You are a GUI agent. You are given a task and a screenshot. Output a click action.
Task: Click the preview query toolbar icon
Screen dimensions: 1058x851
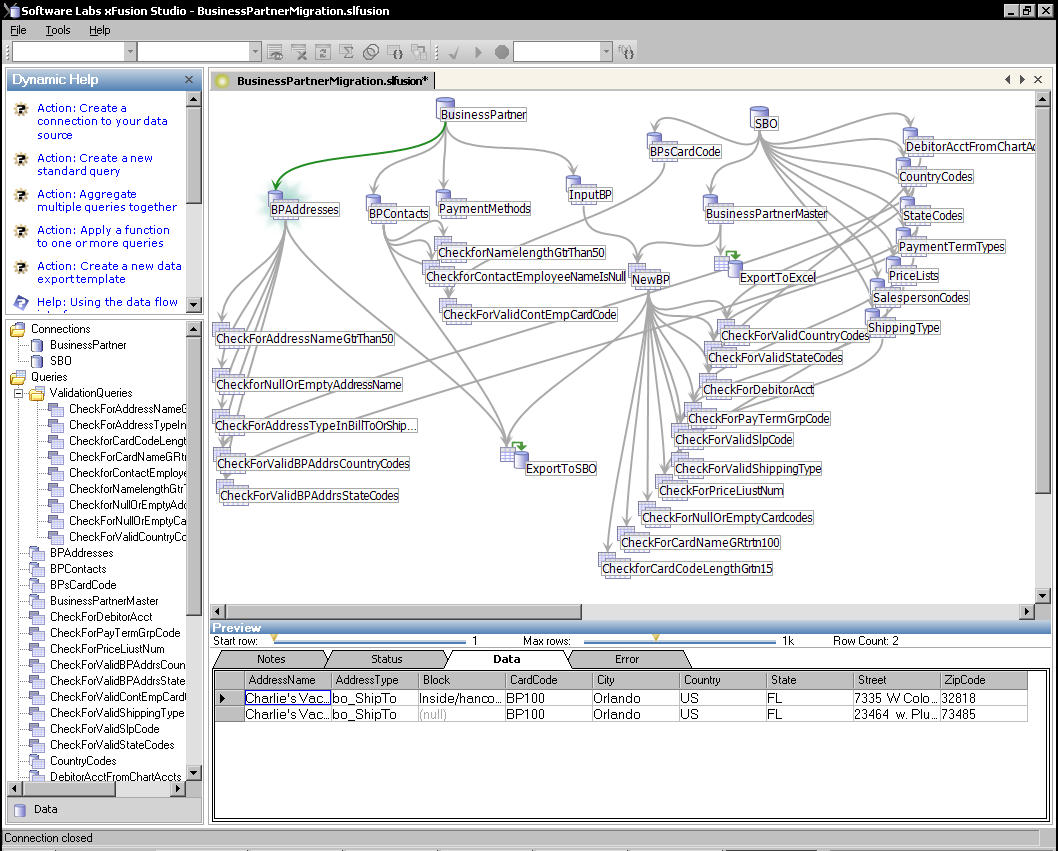pyautogui.click(x=275, y=52)
